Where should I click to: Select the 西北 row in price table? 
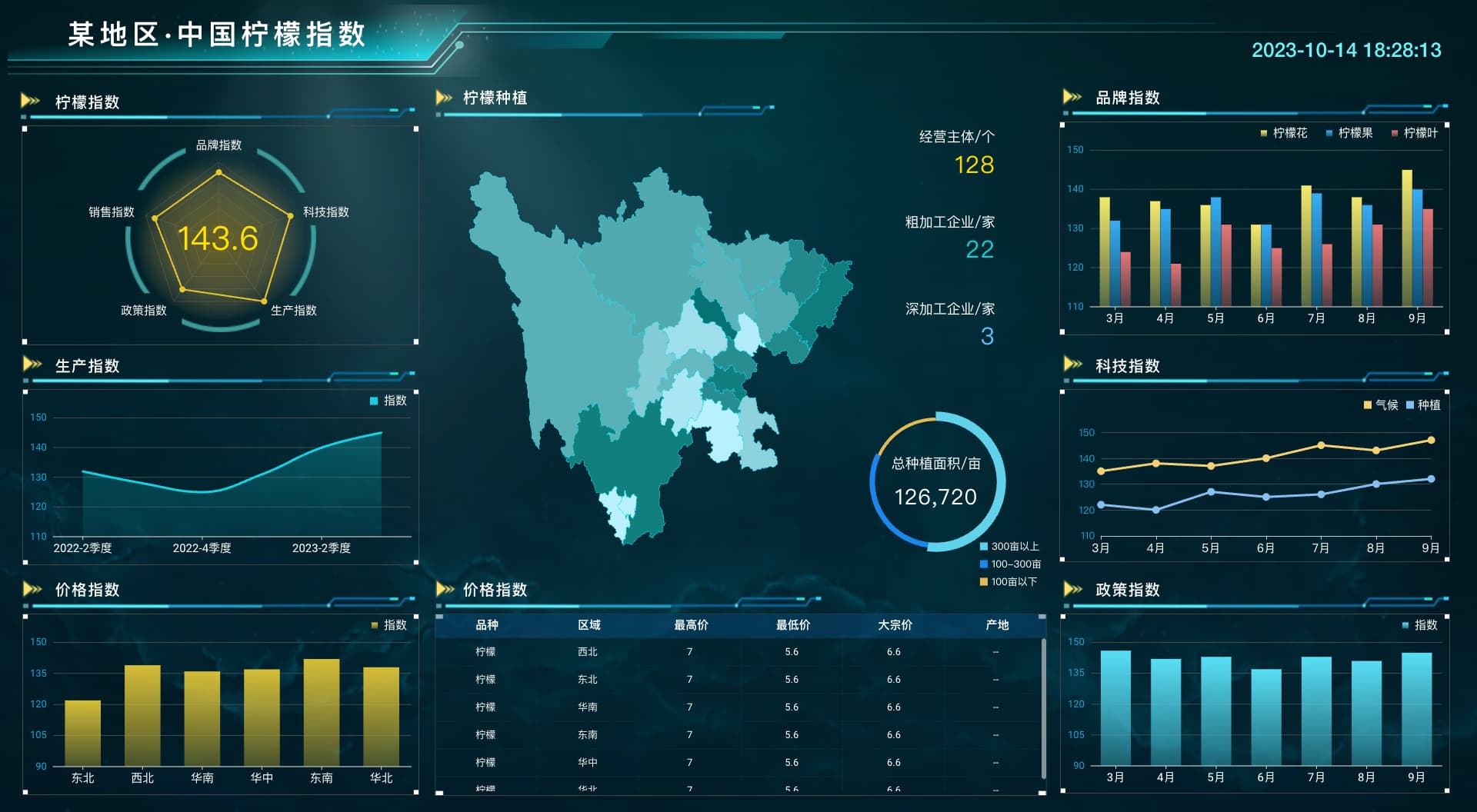[x=588, y=652]
